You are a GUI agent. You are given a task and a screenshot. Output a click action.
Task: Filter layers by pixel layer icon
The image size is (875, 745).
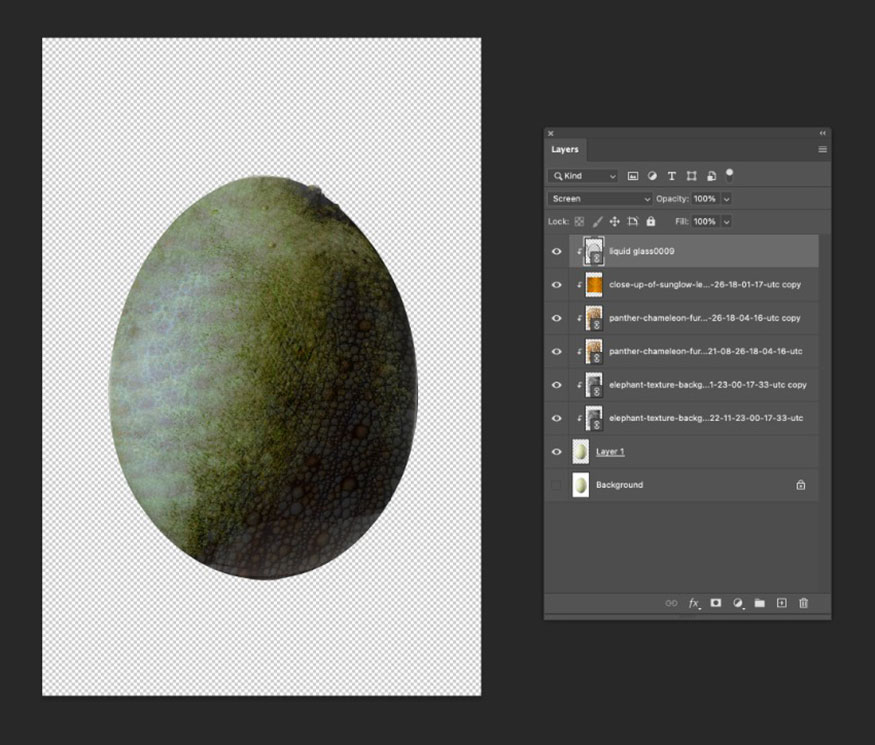coord(633,176)
